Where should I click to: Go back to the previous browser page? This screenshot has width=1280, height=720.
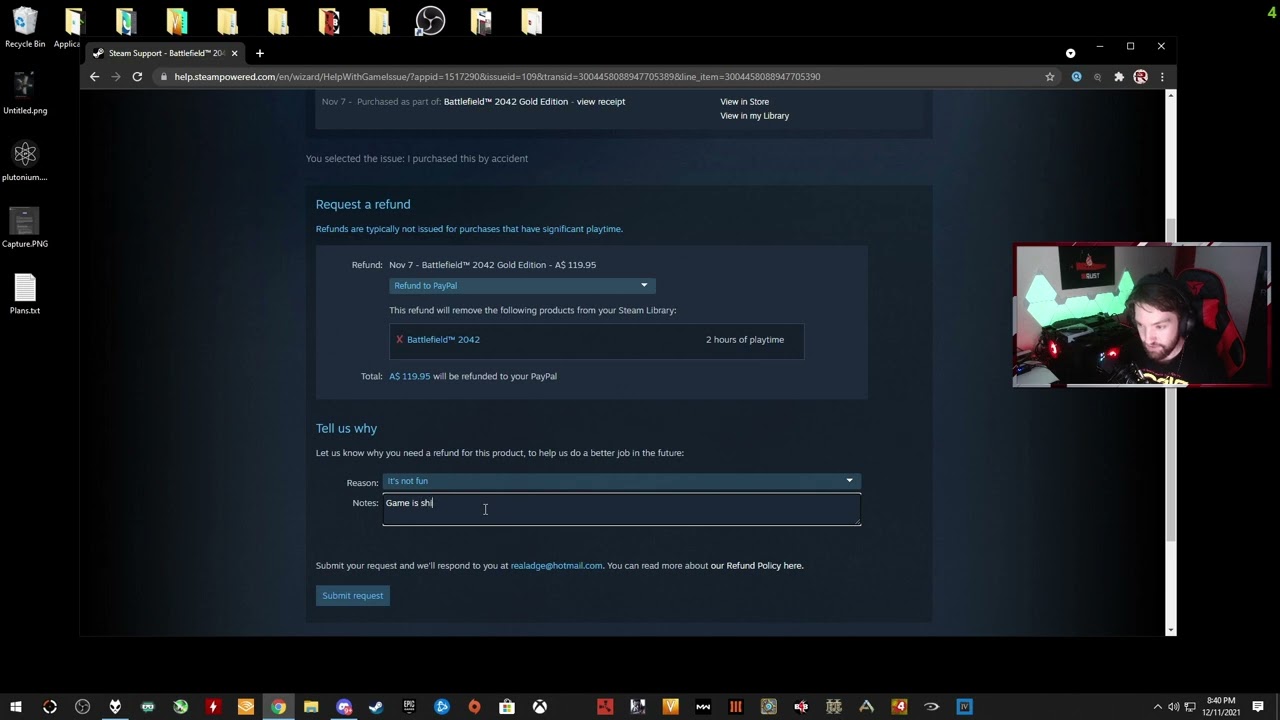coord(95,77)
